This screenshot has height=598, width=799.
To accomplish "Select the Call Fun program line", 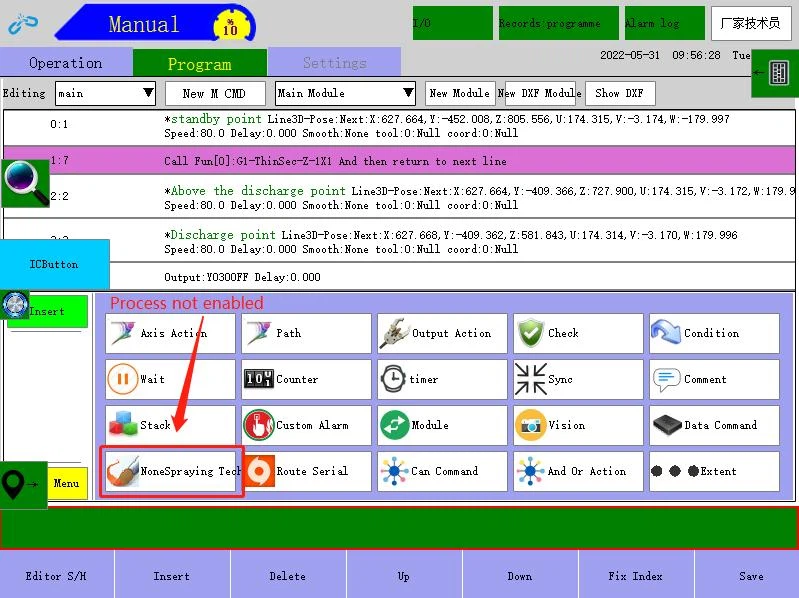I will pyautogui.click(x=400, y=160).
